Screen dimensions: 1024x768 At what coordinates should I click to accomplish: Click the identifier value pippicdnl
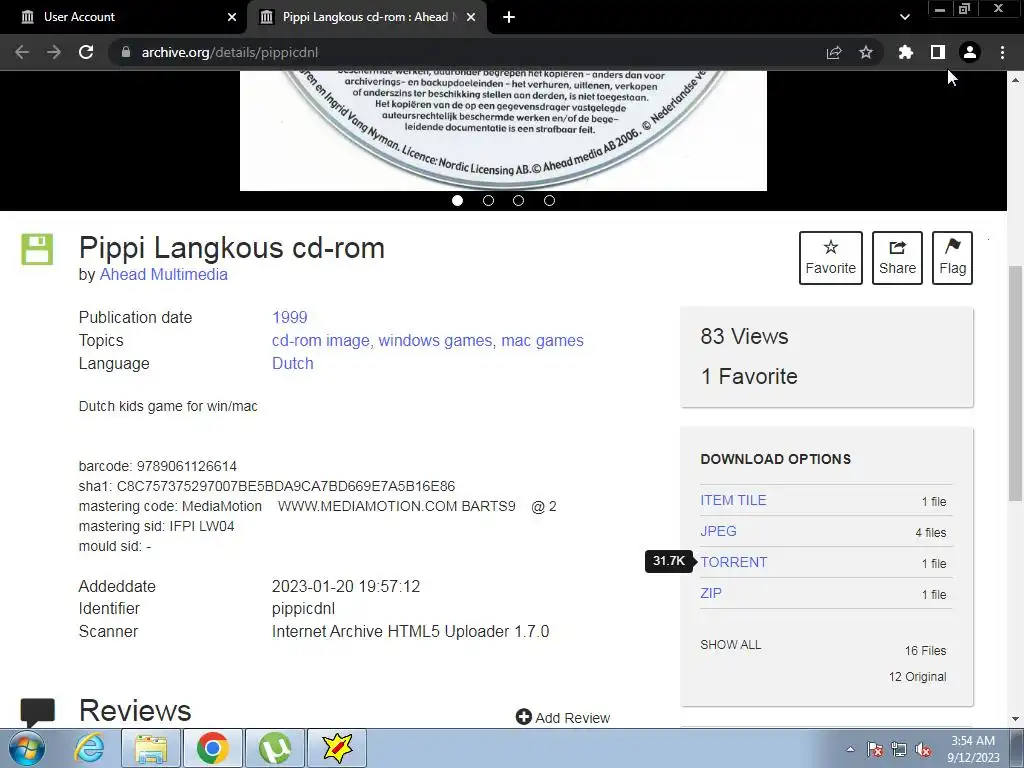point(303,609)
